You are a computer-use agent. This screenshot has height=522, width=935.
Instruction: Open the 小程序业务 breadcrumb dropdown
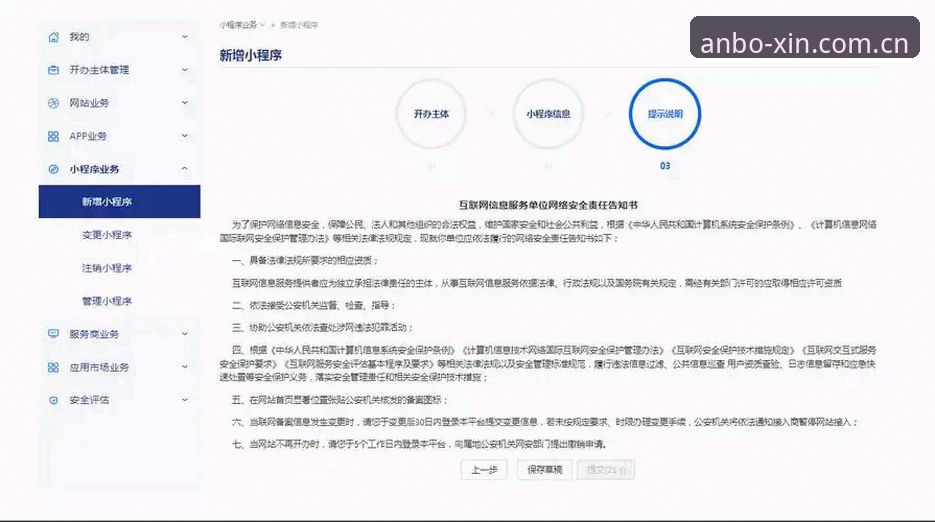click(242, 25)
